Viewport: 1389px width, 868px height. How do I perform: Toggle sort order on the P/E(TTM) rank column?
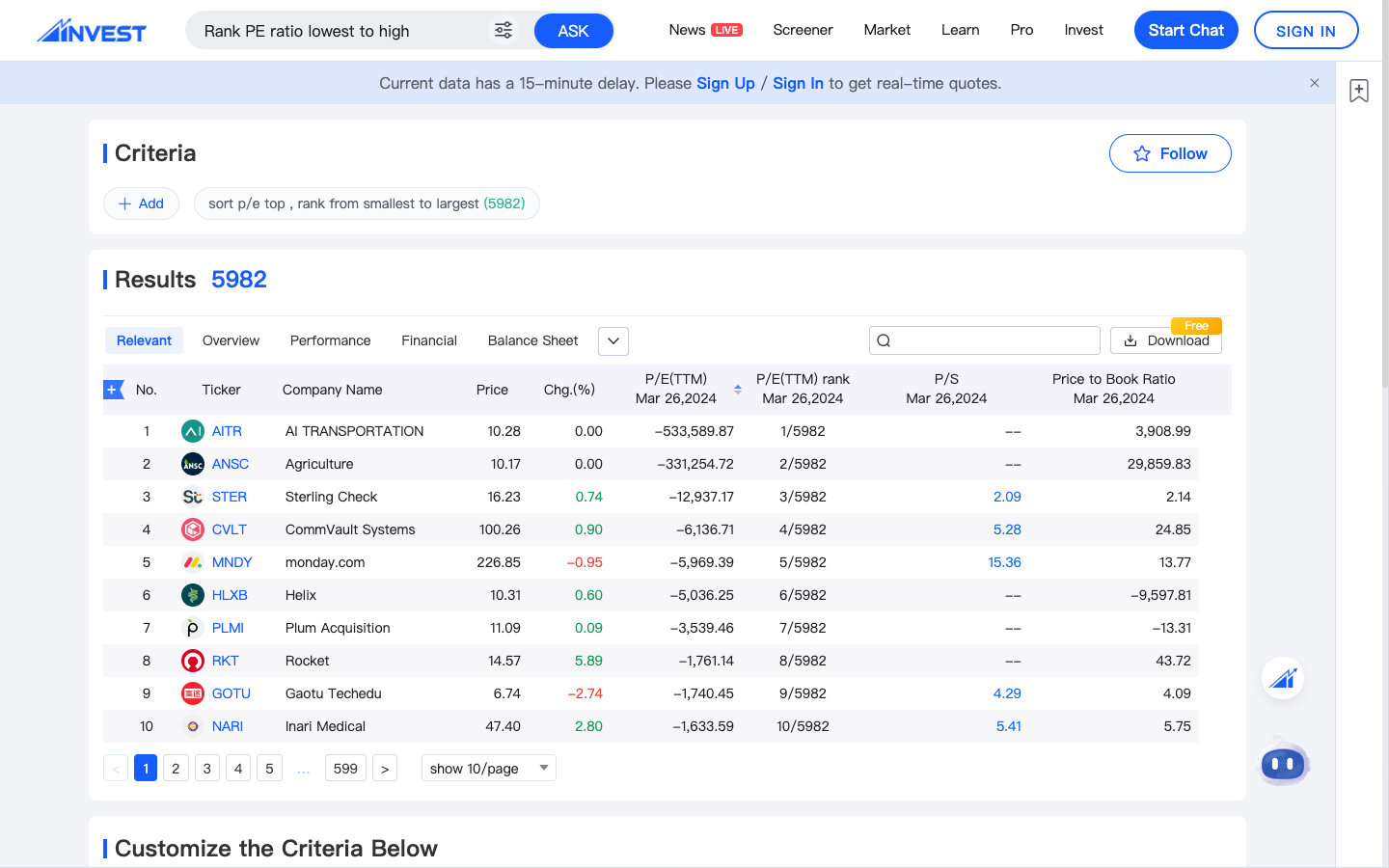pos(738,389)
